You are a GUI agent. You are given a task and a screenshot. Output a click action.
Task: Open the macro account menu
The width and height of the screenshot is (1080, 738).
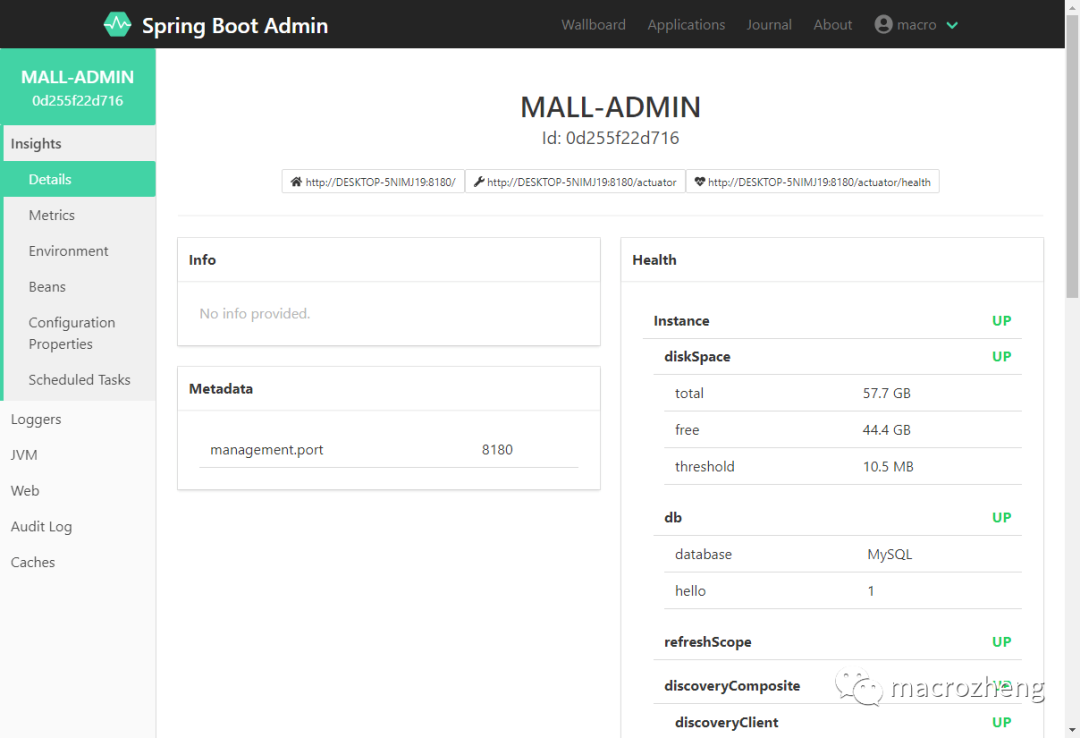pos(916,25)
